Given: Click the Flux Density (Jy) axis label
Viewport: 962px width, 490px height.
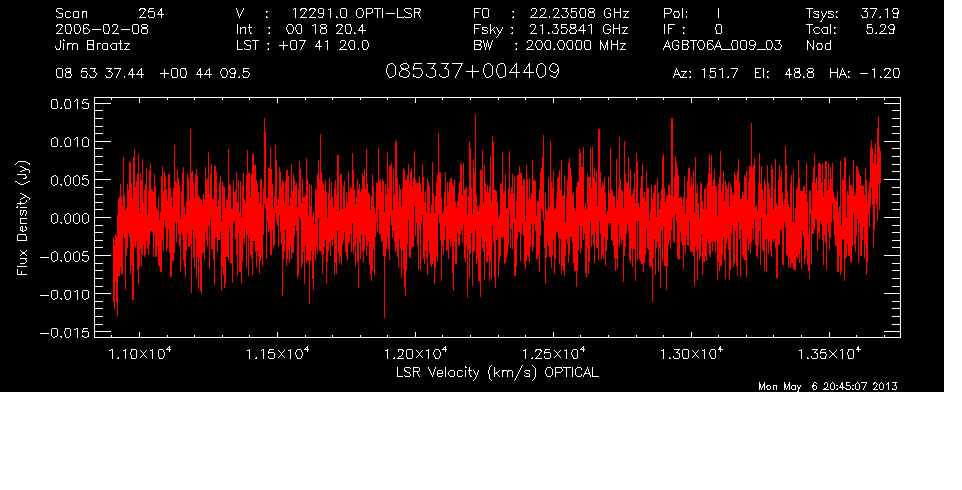Looking at the screenshot, I should click(x=23, y=218).
